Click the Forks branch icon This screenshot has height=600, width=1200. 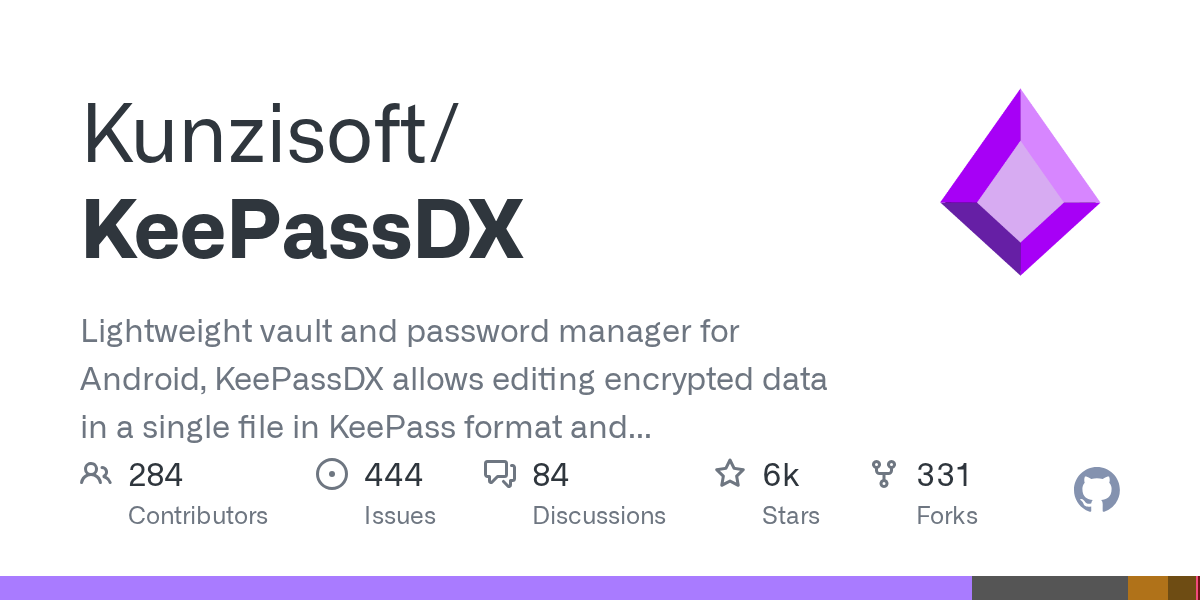pyautogui.click(x=884, y=474)
